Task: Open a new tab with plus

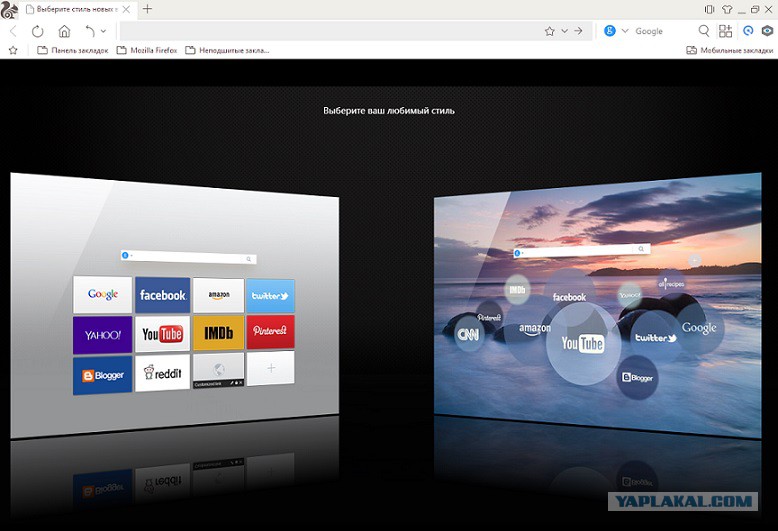Action: point(147,9)
